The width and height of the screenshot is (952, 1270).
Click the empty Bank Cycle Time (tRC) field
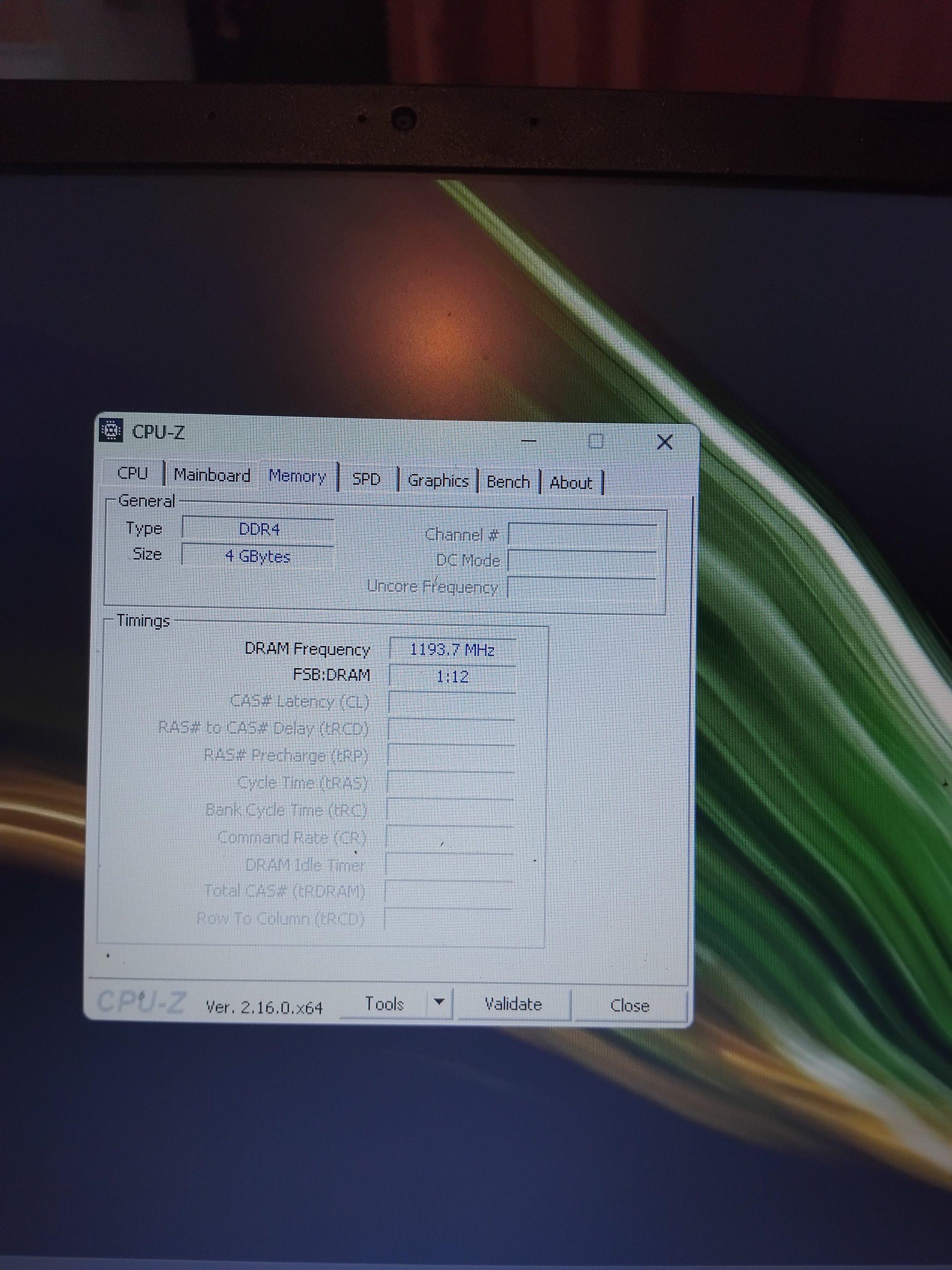[x=450, y=810]
